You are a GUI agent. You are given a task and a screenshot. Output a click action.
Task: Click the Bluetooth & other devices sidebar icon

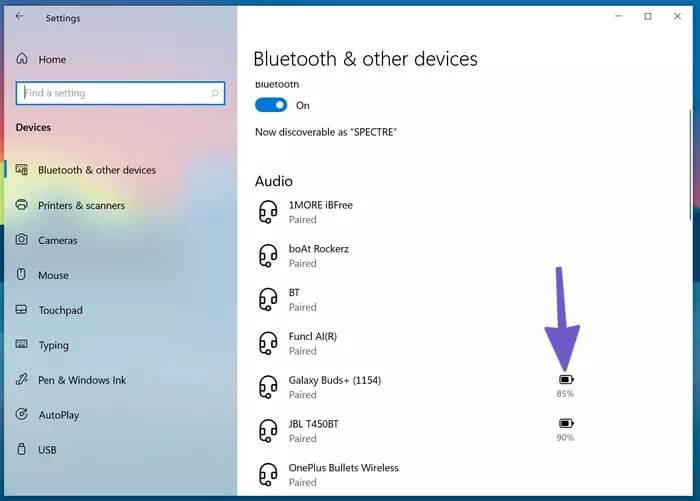(21, 170)
